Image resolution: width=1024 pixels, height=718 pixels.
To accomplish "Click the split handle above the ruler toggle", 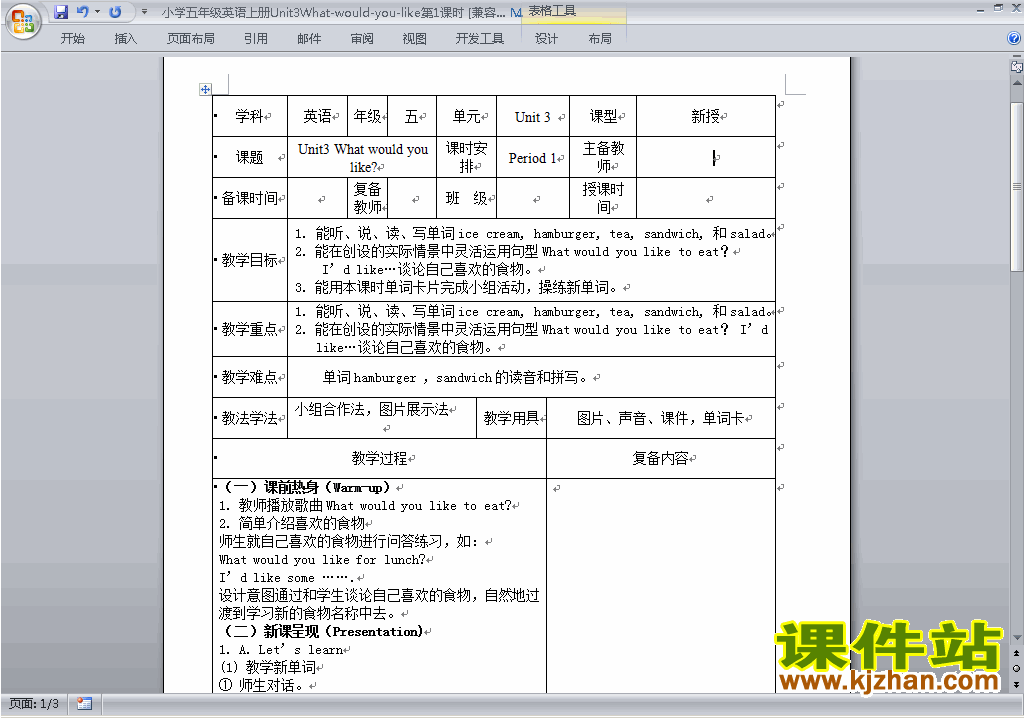I will point(1017,57).
